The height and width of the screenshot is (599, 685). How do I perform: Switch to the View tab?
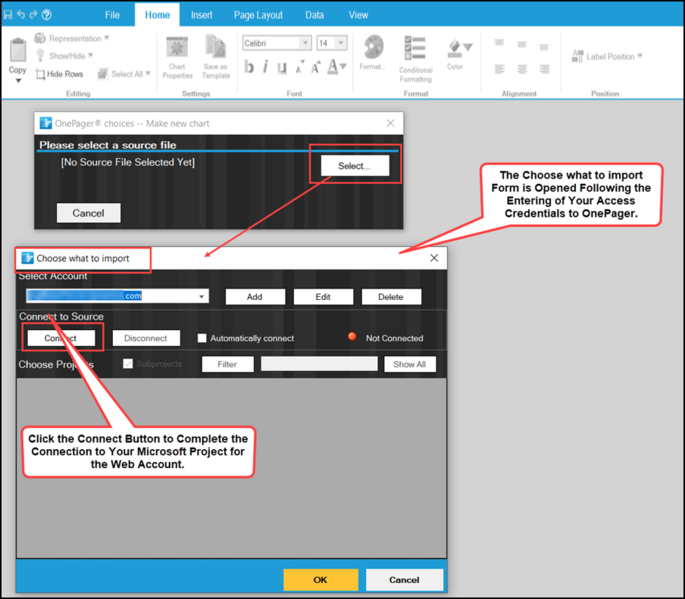tap(358, 15)
